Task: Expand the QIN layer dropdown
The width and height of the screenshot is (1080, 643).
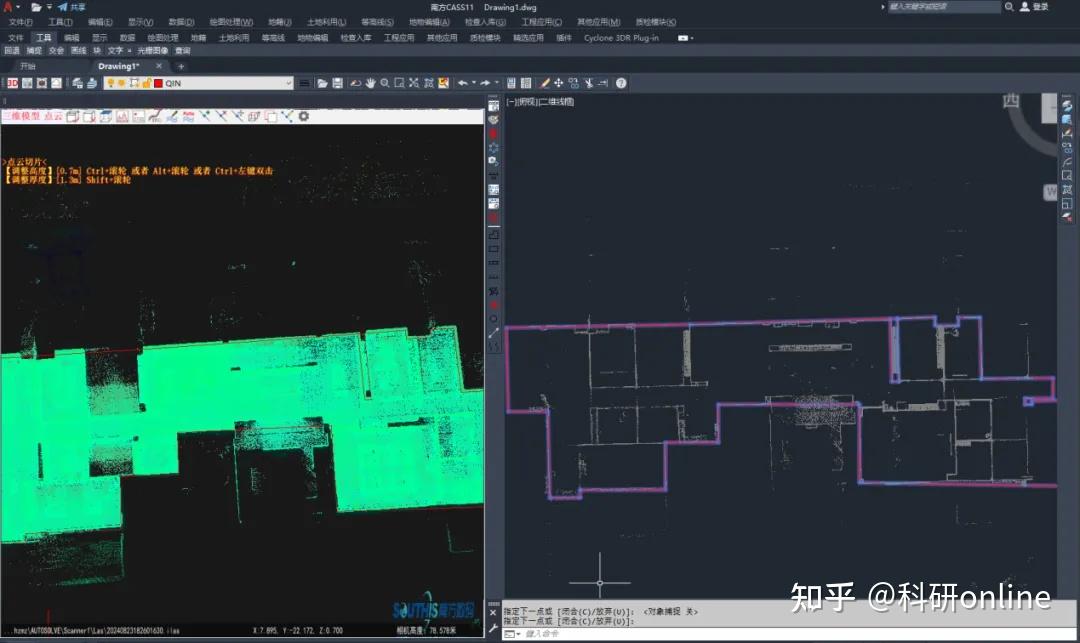Action: 288,83
